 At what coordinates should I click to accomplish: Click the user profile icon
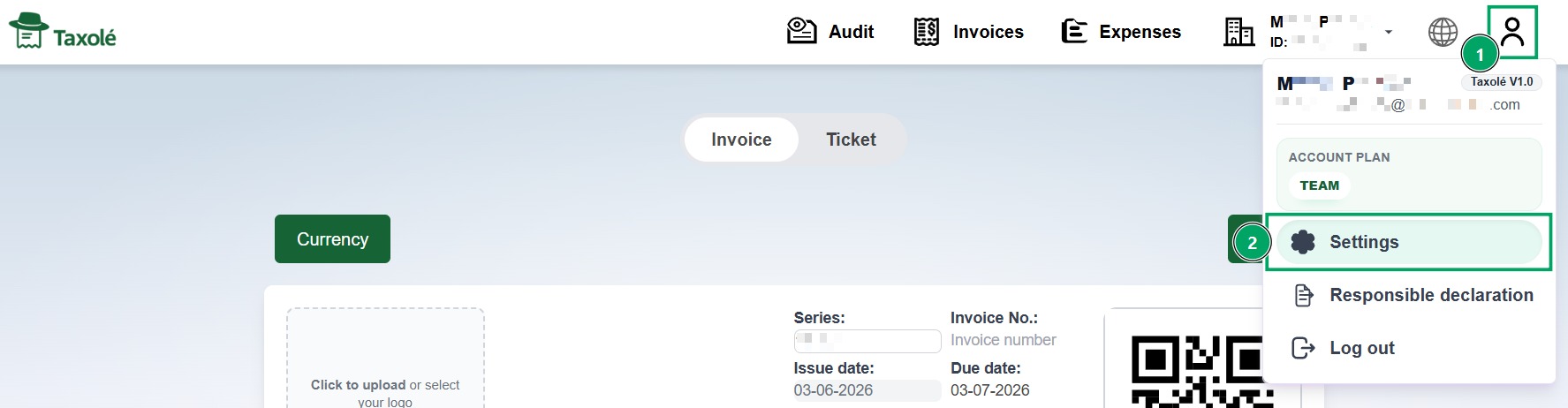pyautogui.click(x=1512, y=32)
